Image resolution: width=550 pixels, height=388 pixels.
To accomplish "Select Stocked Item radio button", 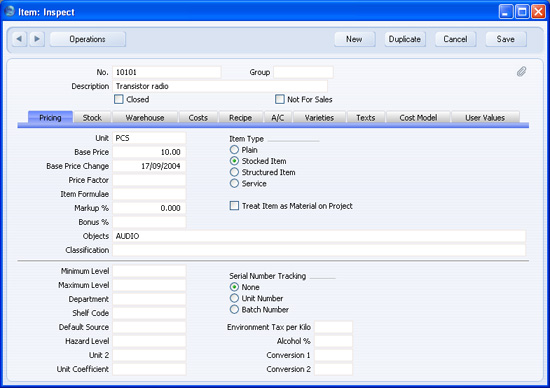I will click(x=234, y=161).
